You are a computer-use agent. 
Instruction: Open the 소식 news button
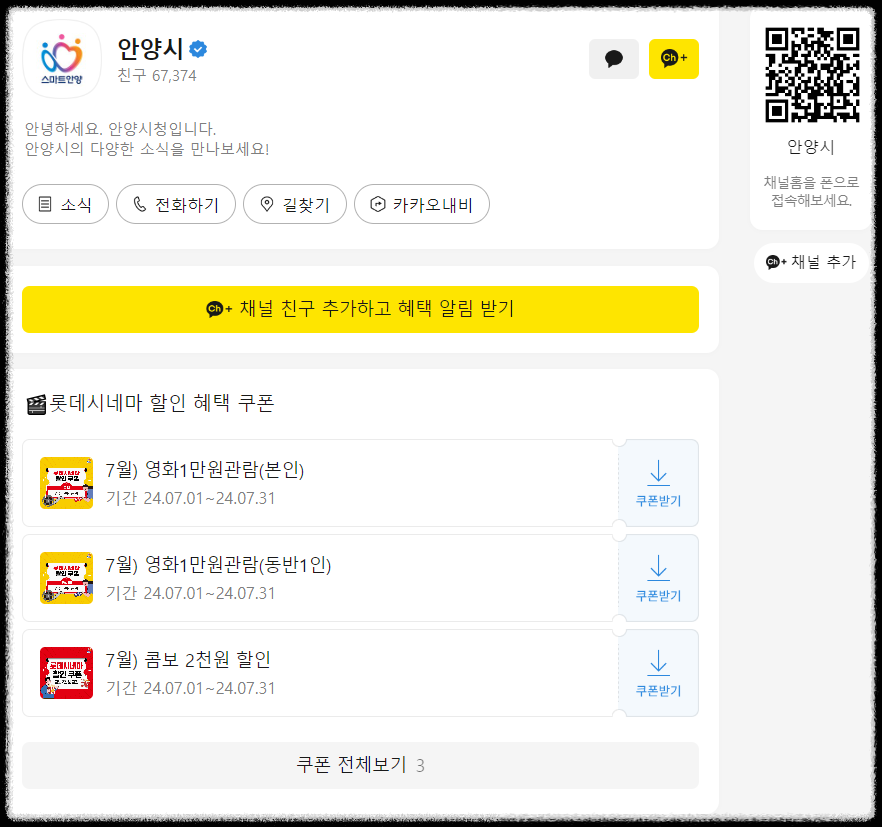point(65,204)
